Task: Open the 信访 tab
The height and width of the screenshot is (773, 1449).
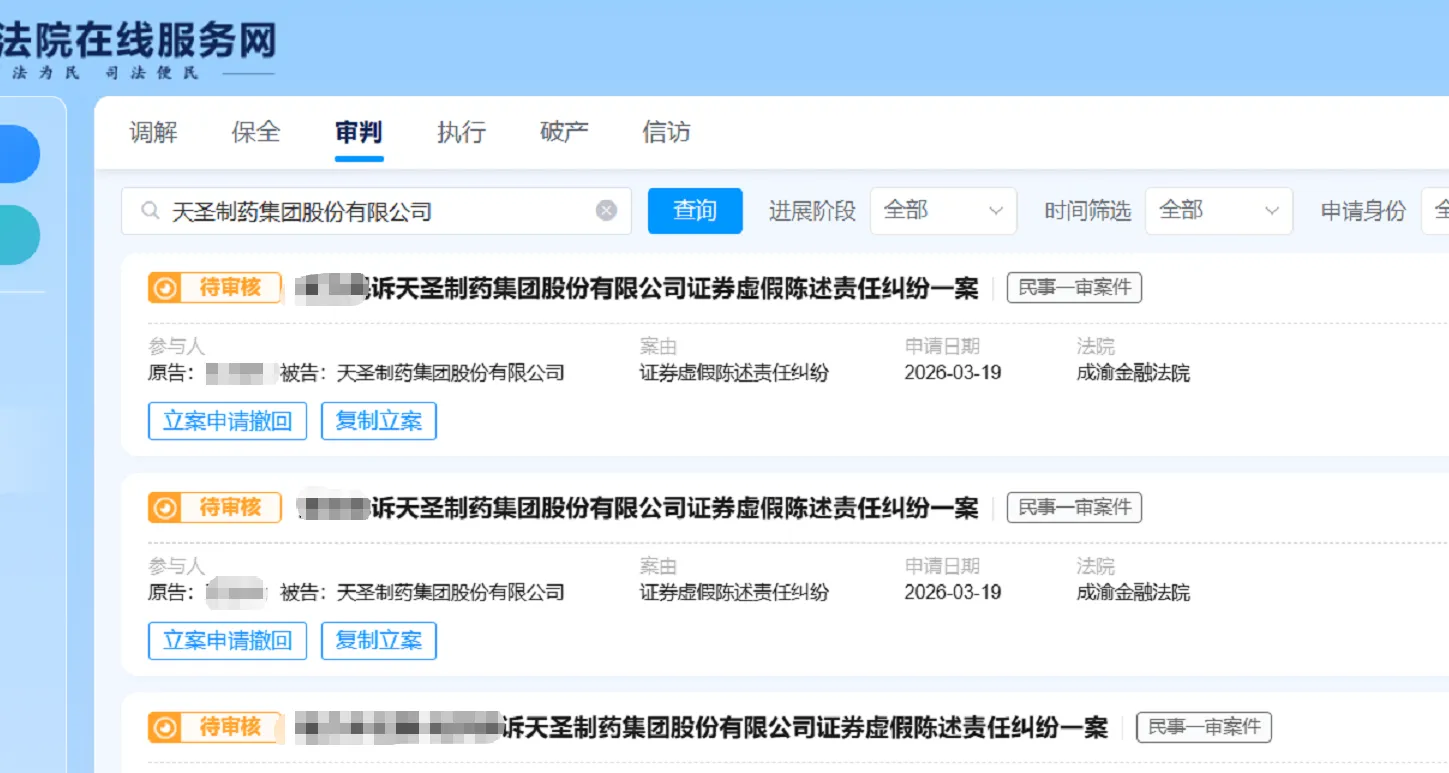Action: point(666,133)
